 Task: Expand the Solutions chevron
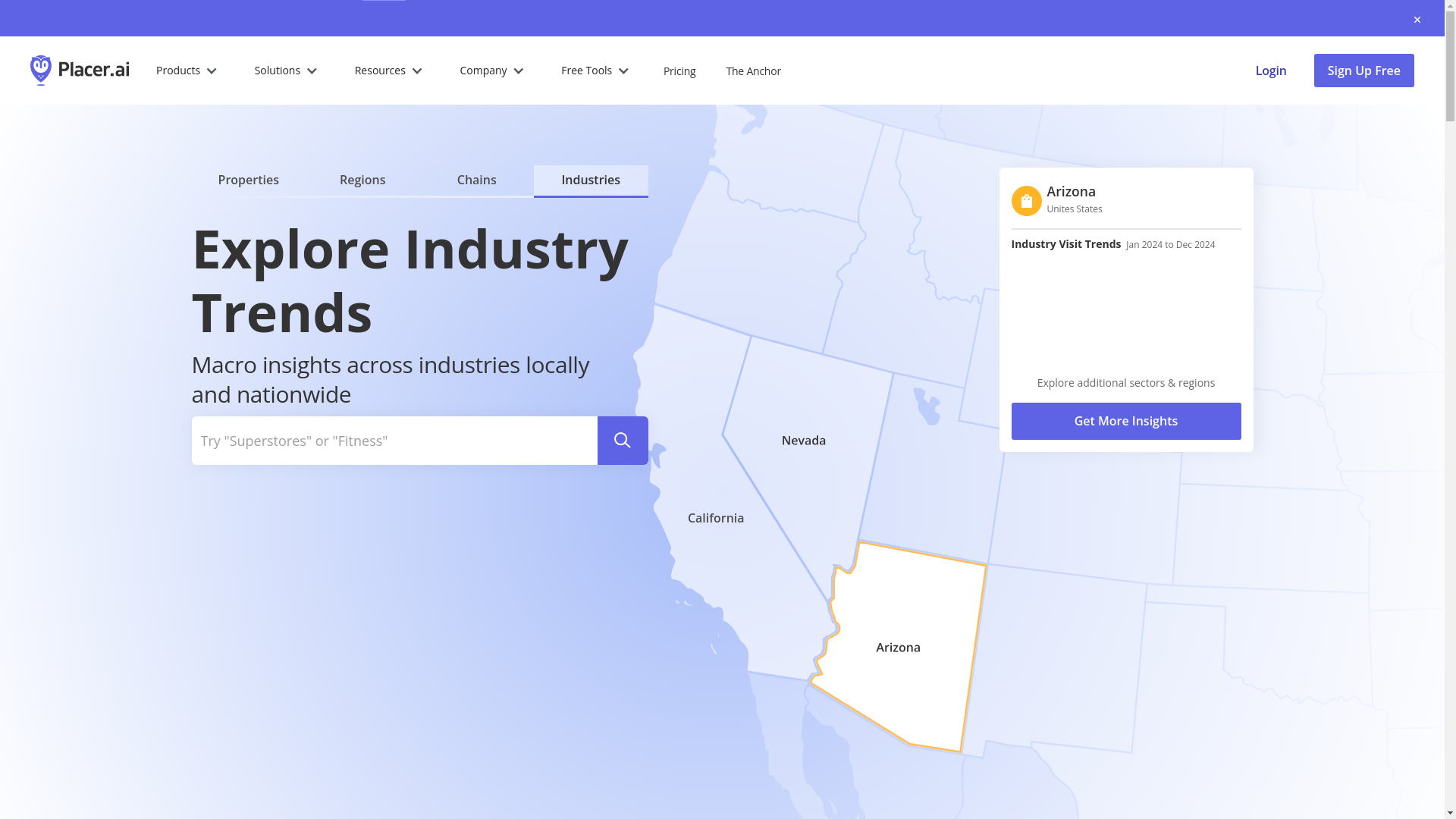pyautogui.click(x=312, y=71)
